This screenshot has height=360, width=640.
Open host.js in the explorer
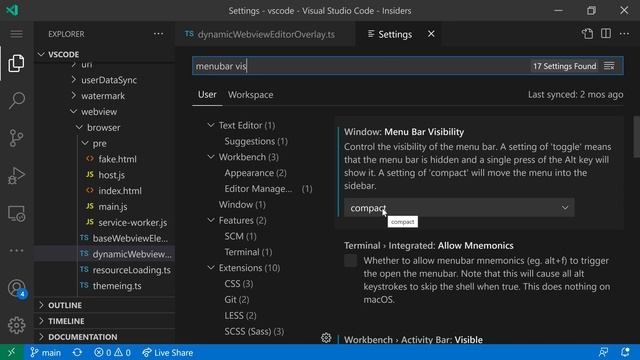[111, 175]
